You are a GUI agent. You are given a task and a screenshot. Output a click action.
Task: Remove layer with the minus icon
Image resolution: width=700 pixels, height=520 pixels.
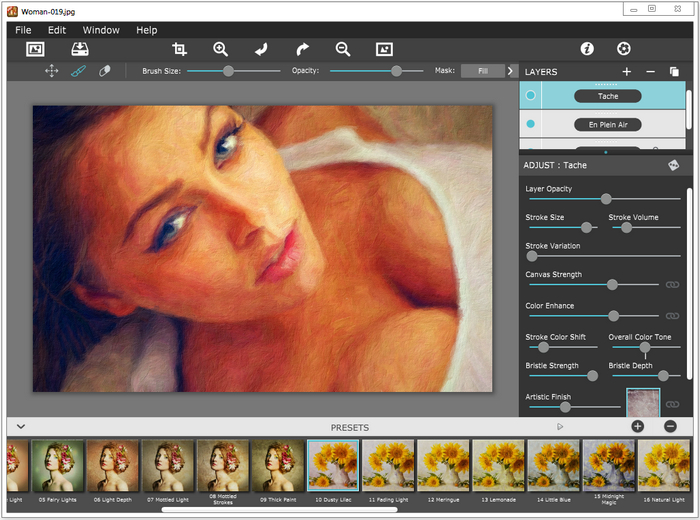[650, 71]
